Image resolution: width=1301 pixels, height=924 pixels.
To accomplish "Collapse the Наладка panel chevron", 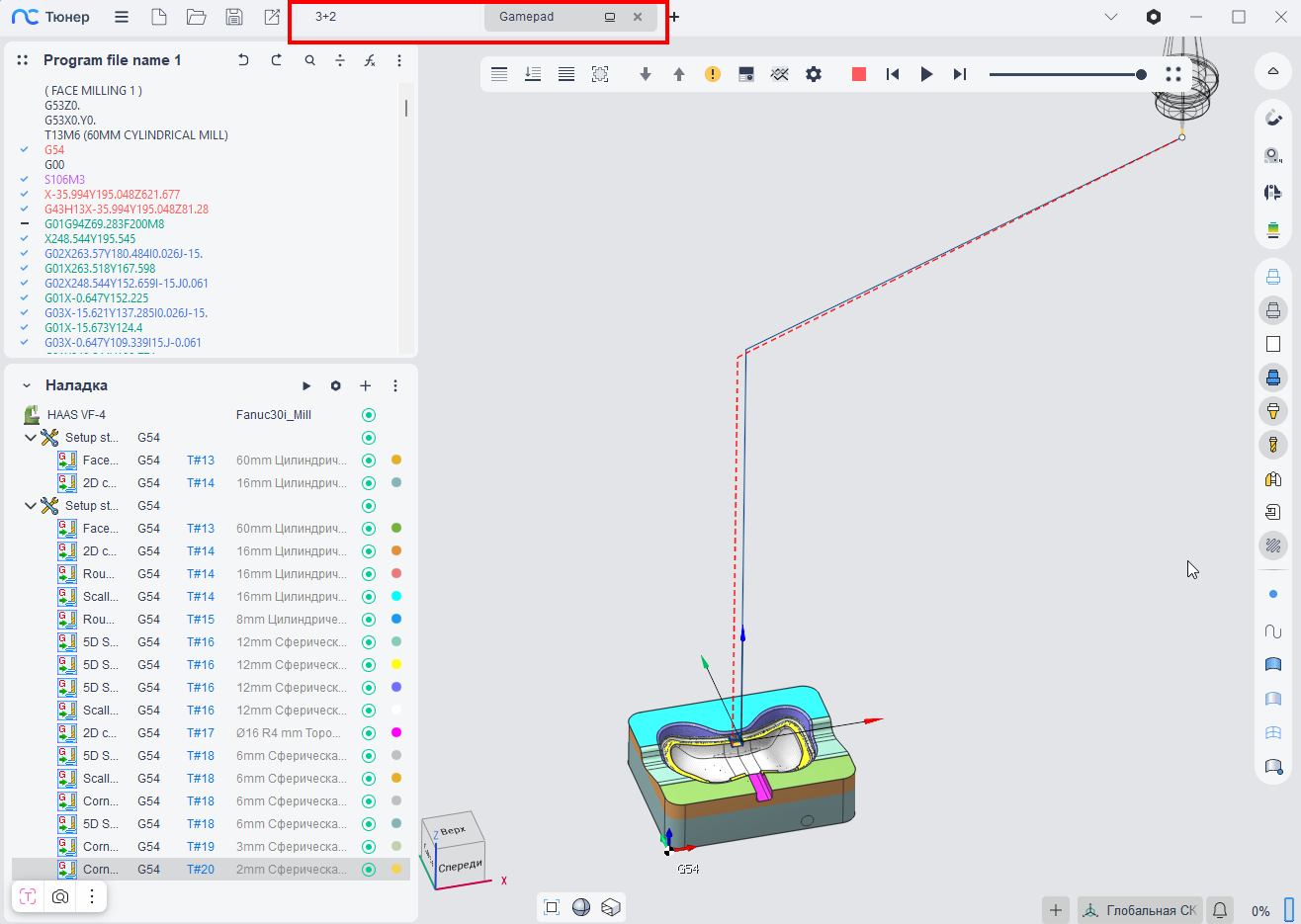I will tap(27, 385).
